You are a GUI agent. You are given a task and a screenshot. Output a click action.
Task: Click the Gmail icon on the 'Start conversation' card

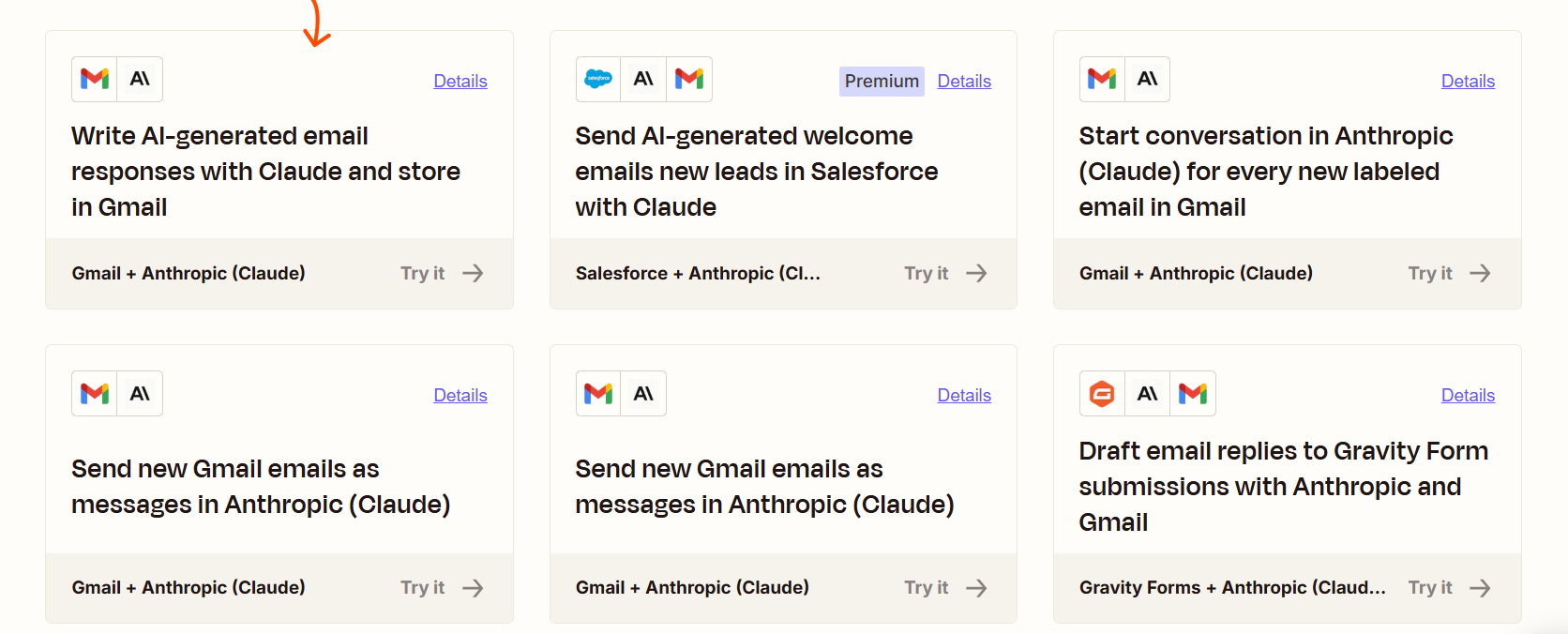(x=1101, y=79)
